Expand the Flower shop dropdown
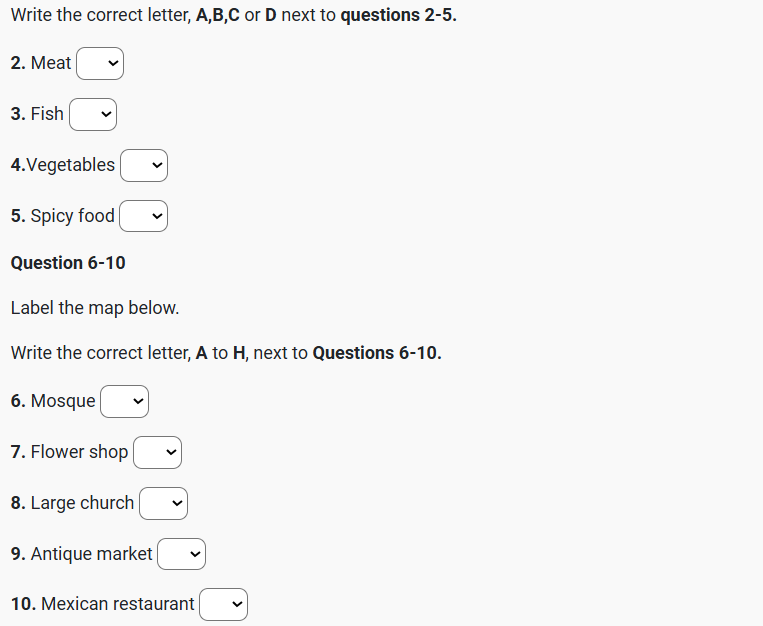The width and height of the screenshot is (763, 626). coord(158,453)
